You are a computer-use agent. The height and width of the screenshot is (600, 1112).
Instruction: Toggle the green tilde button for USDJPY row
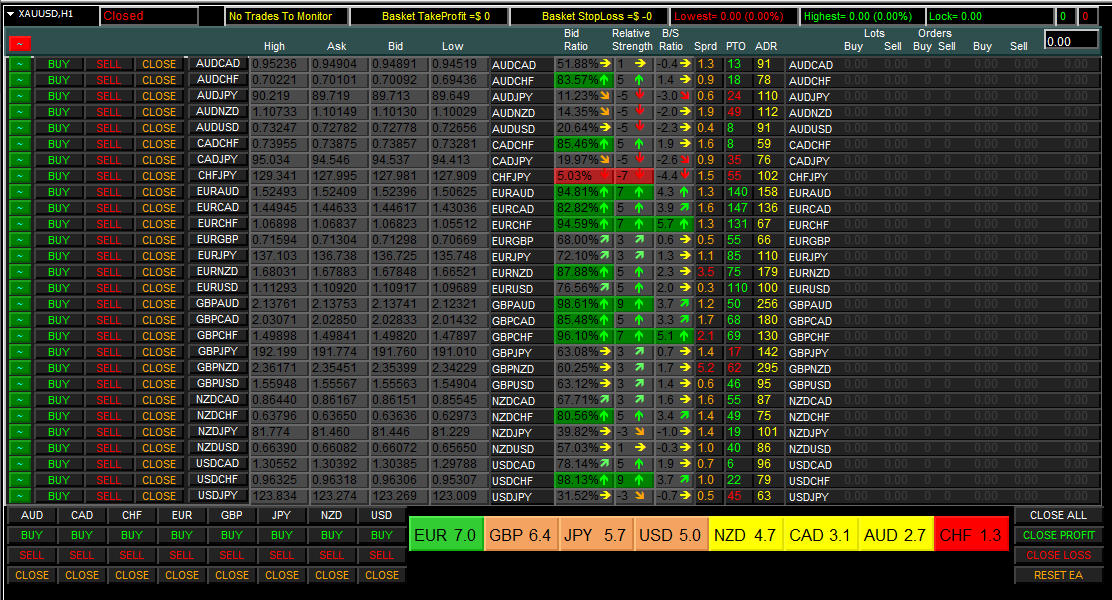coord(20,496)
